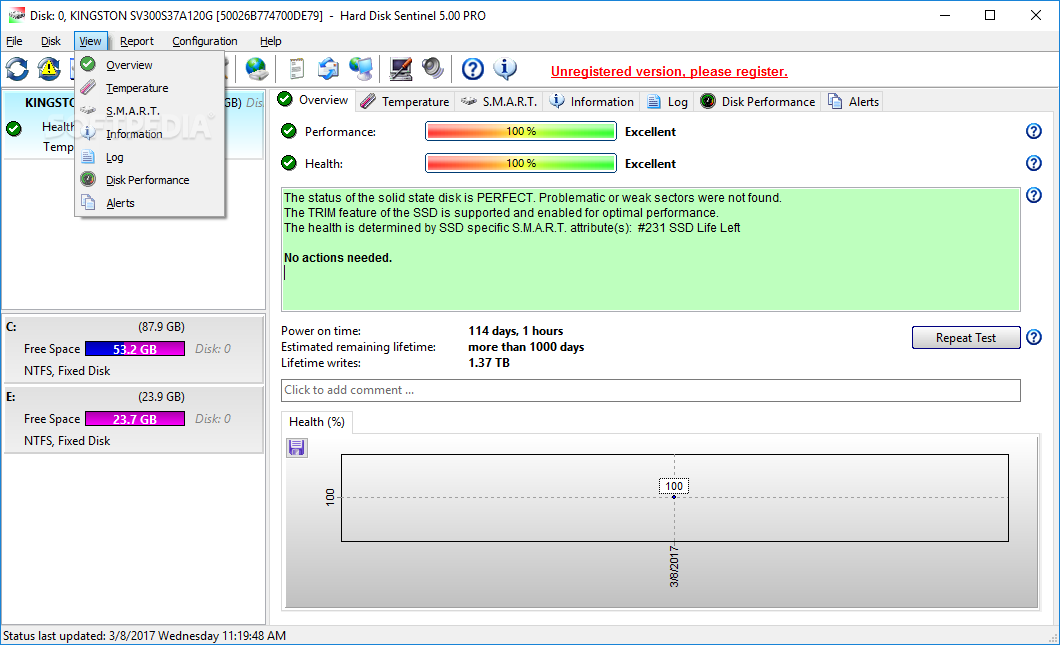
Task: Open the Configuration menu
Action: click(205, 41)
